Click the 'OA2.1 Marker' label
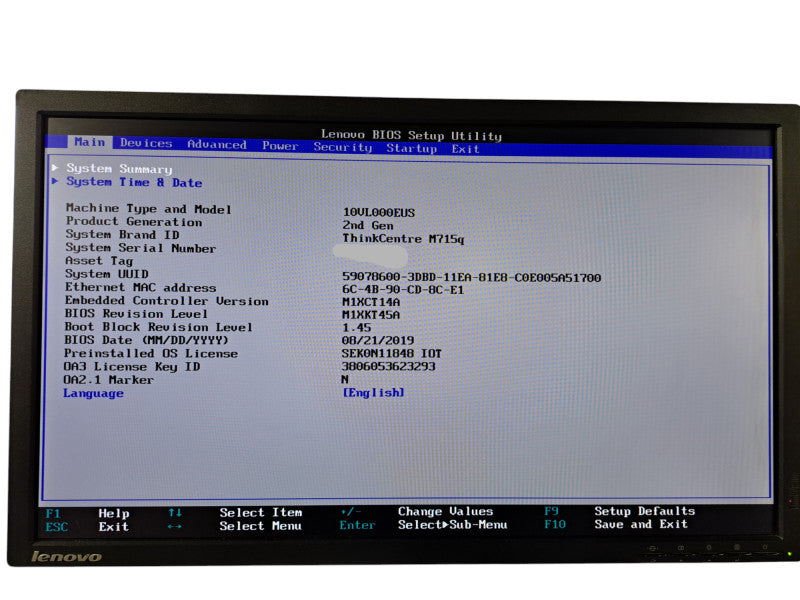Viewport: 800px width, 600px height. click(108, 380)
